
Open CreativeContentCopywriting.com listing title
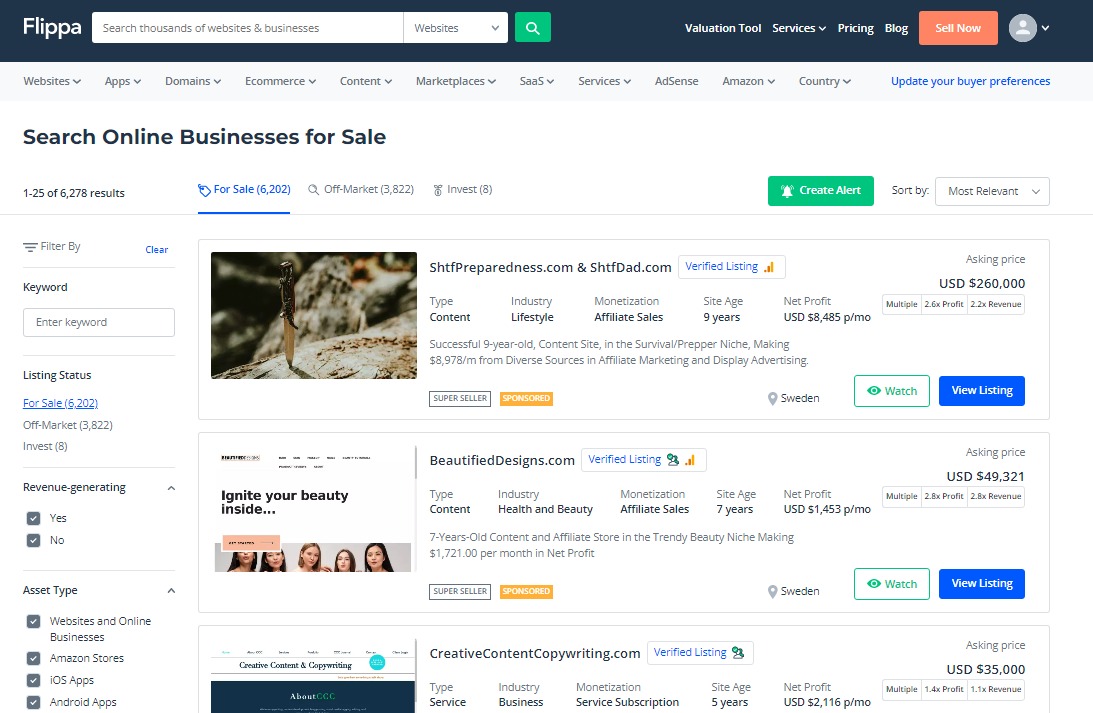pos(535,654)
